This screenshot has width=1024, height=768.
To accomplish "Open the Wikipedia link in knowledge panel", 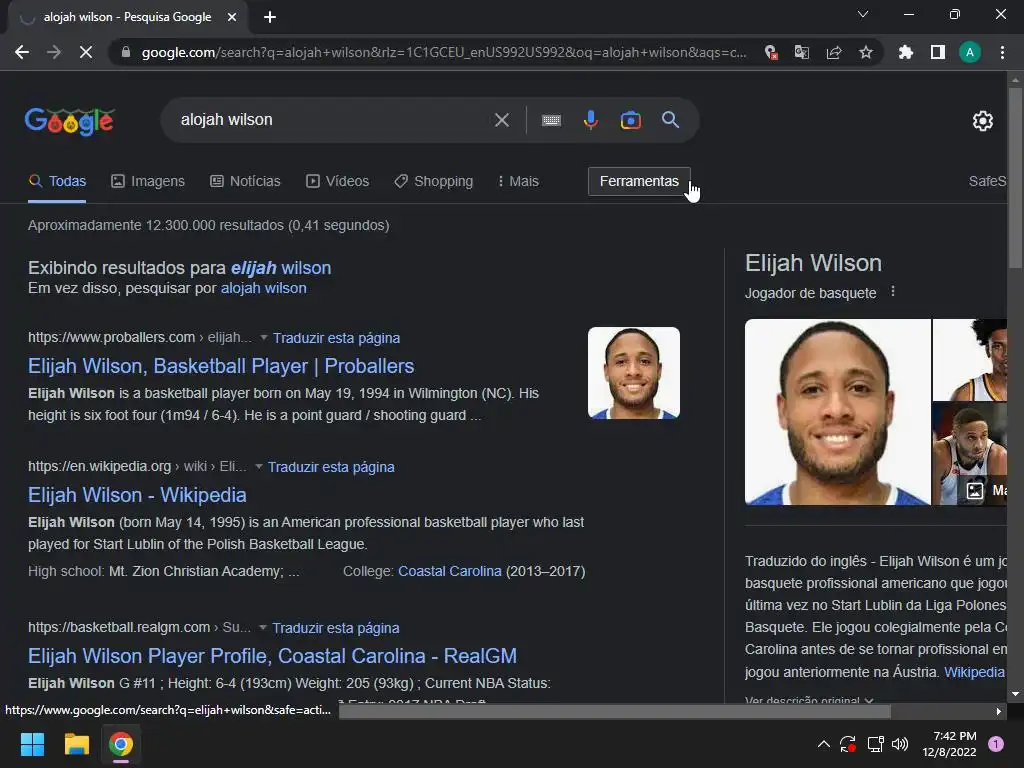I will tap(974, 672).
